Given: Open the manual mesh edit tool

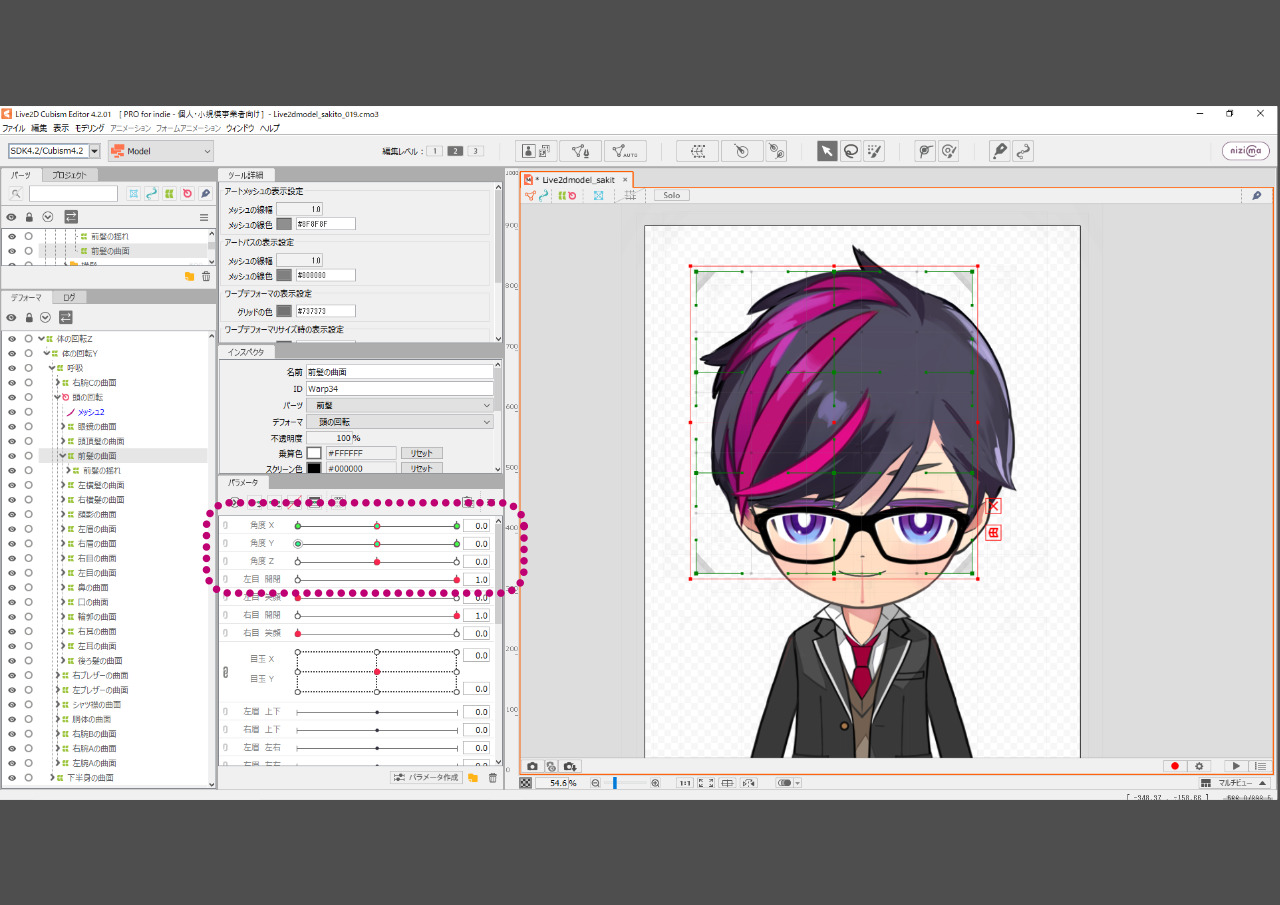Looking at the screenshot, I should point(580,151).
